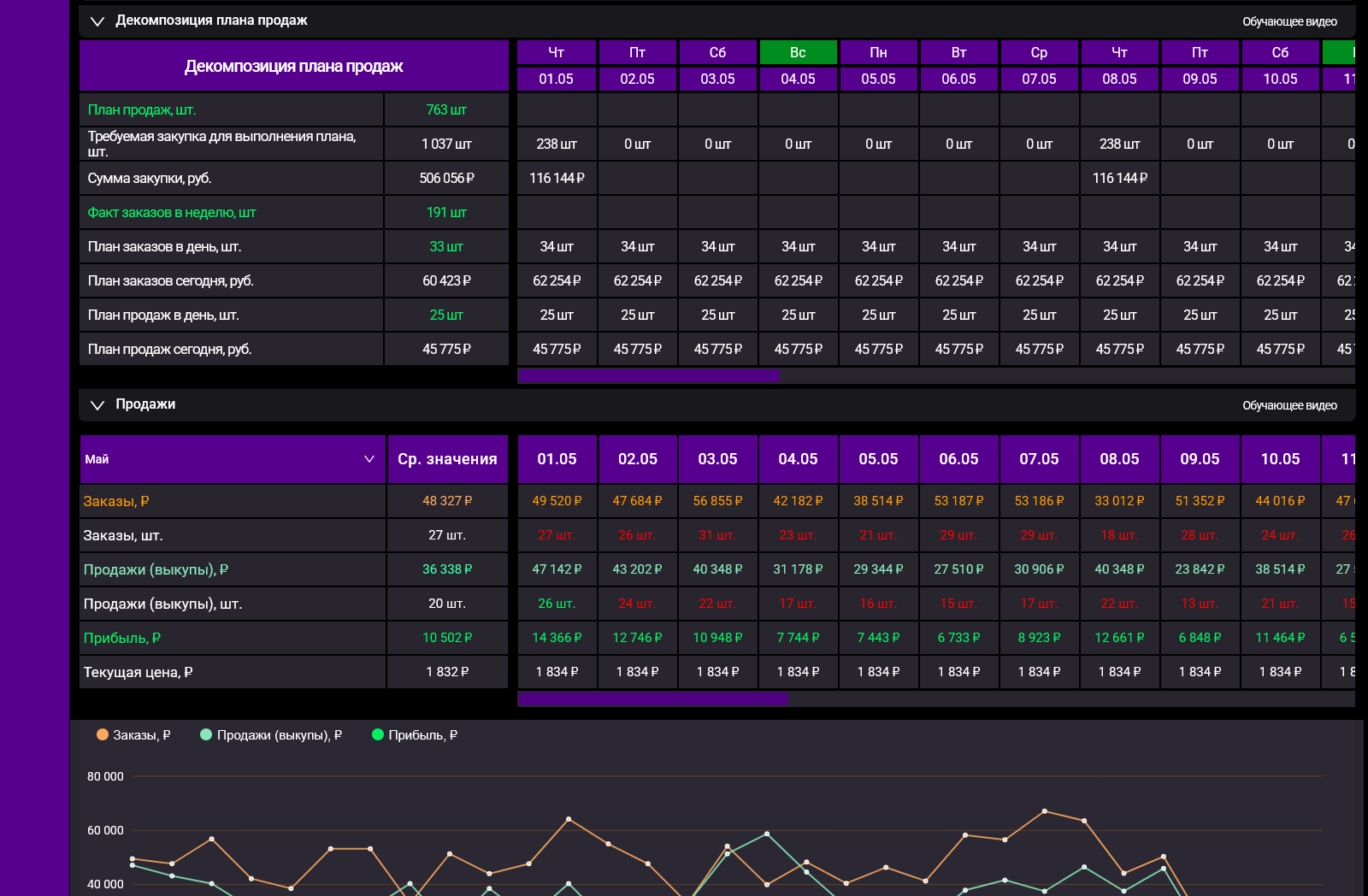Click horizontal scrollbar under Продажи table

point(652,699)
